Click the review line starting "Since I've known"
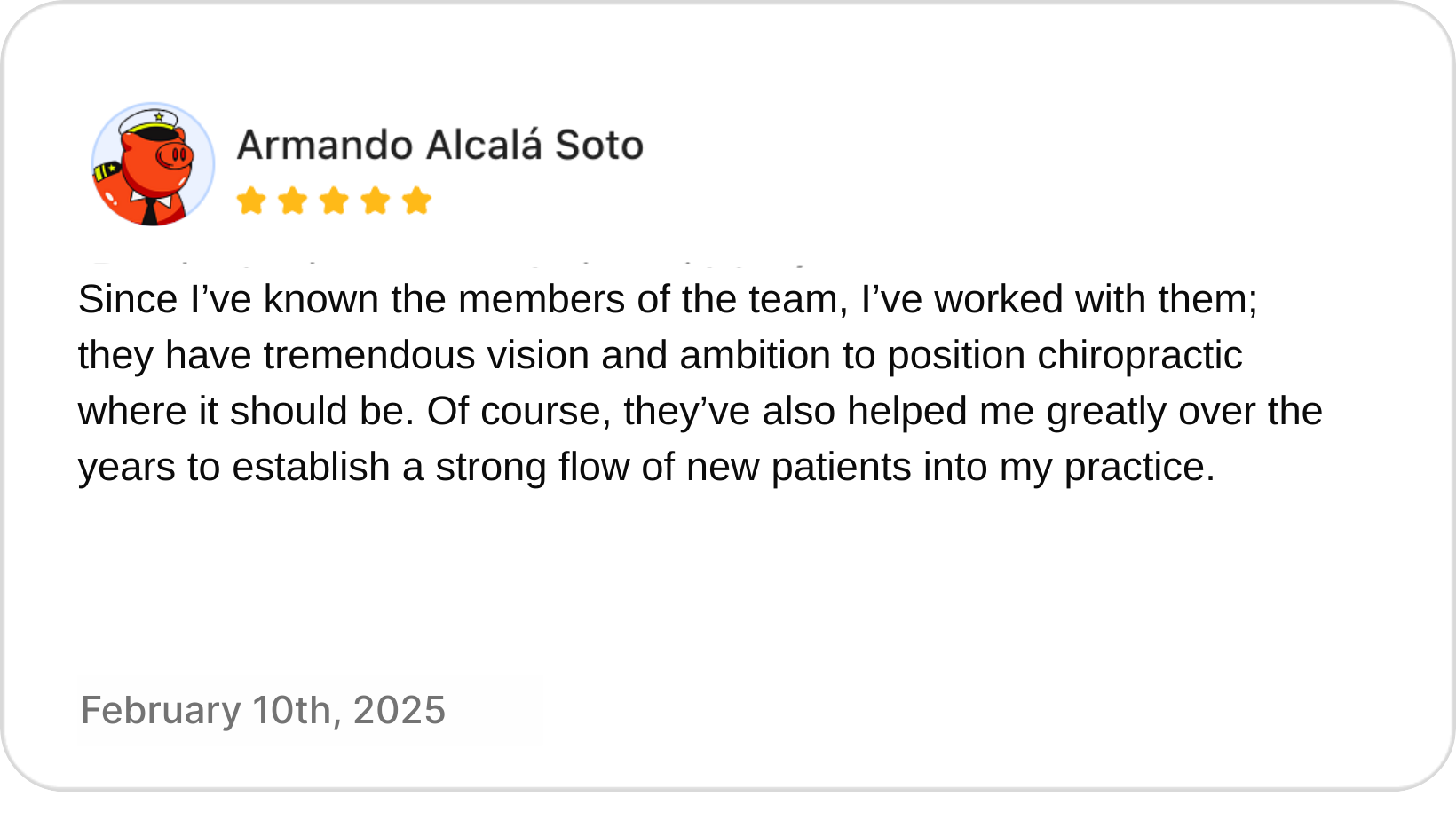 668,299
